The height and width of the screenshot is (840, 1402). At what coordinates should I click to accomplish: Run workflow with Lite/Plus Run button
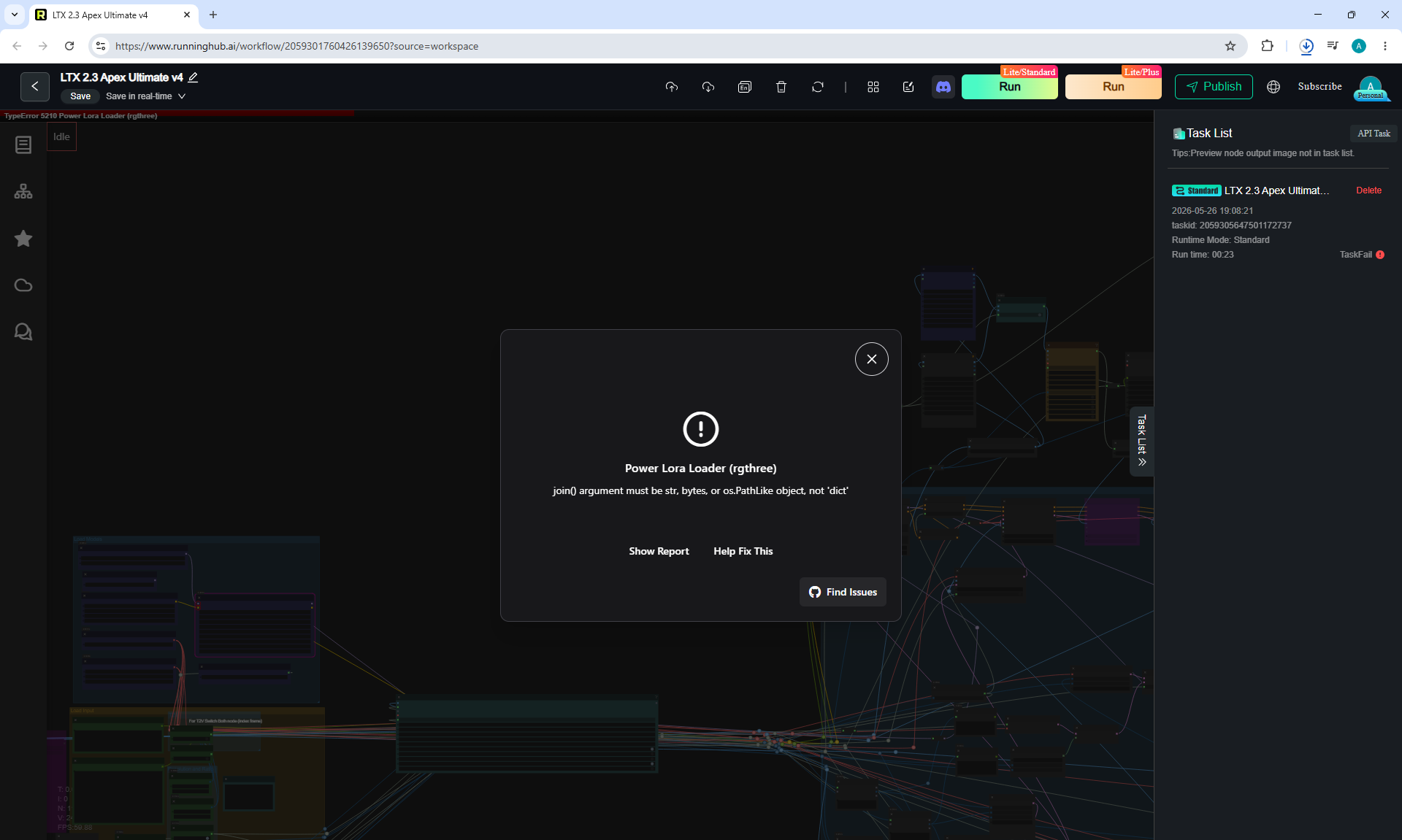click(1113, 87)
